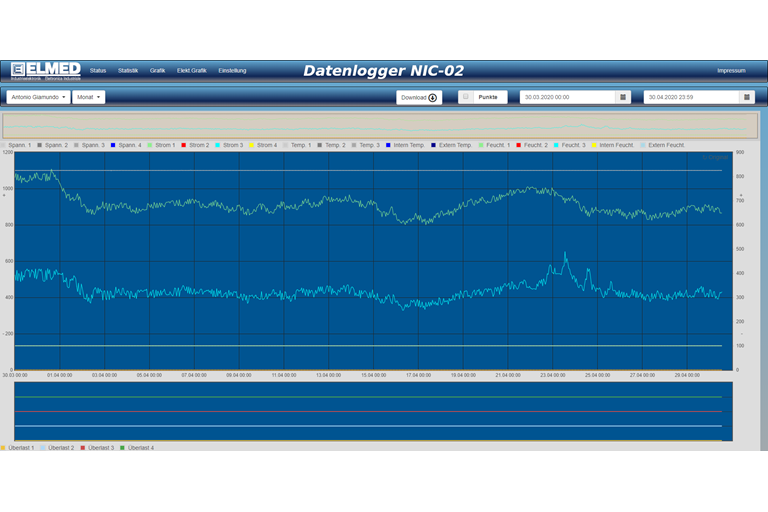Toggle Überlast 3 legend entry
Viewport: 768px width, 512px height.
(98, 448)
